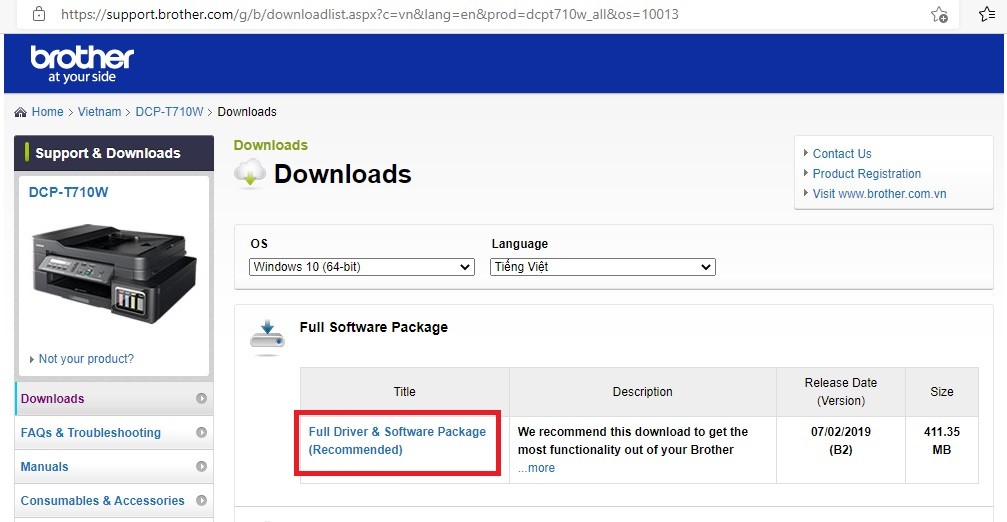Click Not your product? link
The height and width of the screenshot is (522, 1007).
pyautogui.click(x=86, y=358)
